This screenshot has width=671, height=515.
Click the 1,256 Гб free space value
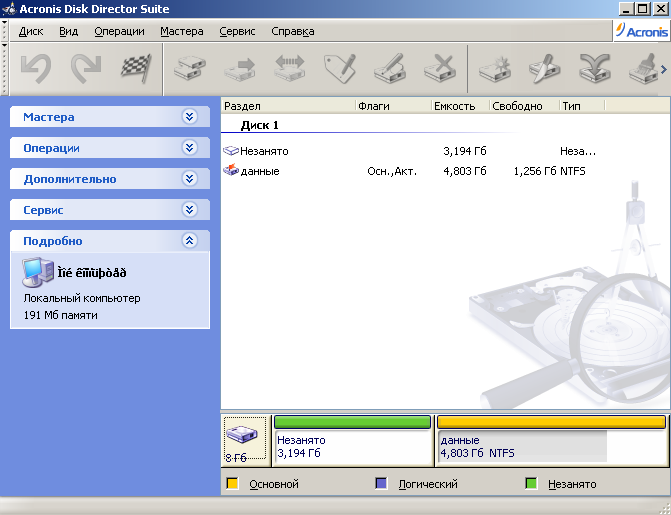535,171
